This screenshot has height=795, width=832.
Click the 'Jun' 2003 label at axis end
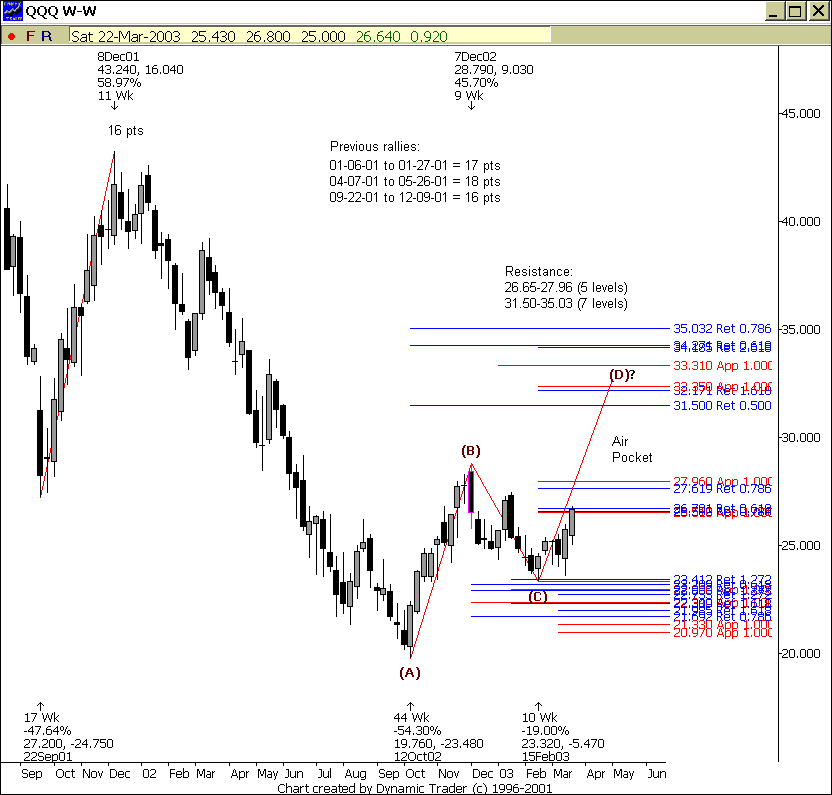(657, 774)
